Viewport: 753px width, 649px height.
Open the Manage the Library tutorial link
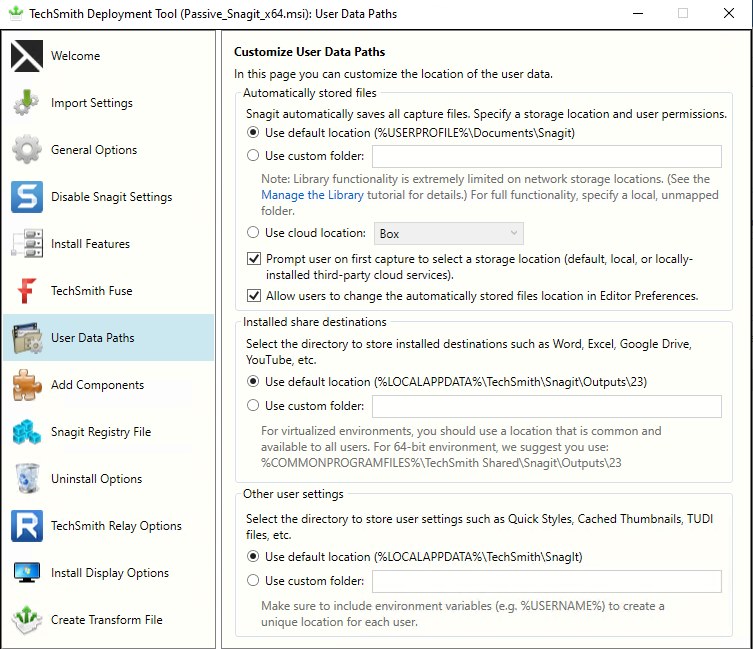point(312,195)
